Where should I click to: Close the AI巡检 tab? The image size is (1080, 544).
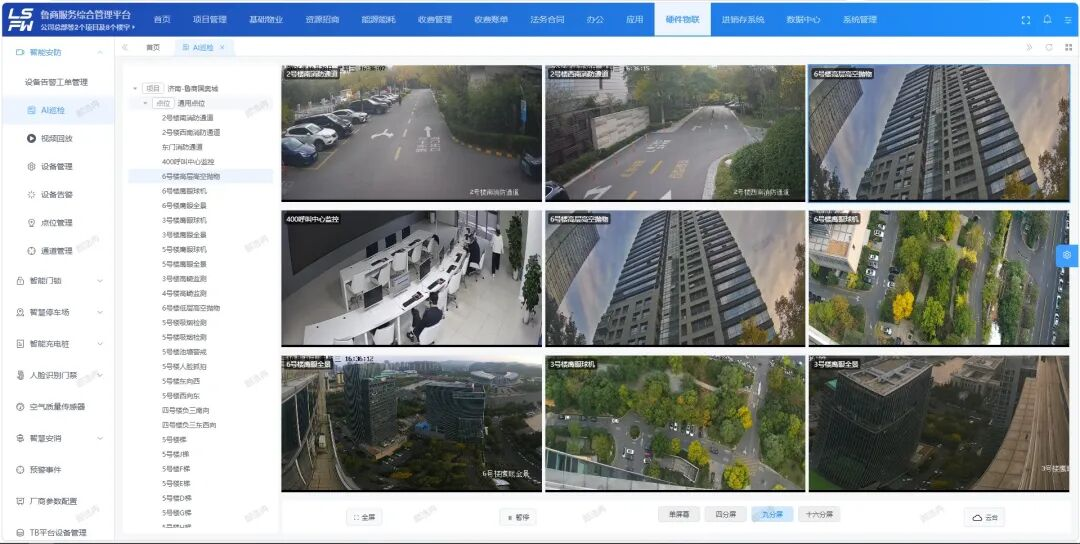(222, 48)
